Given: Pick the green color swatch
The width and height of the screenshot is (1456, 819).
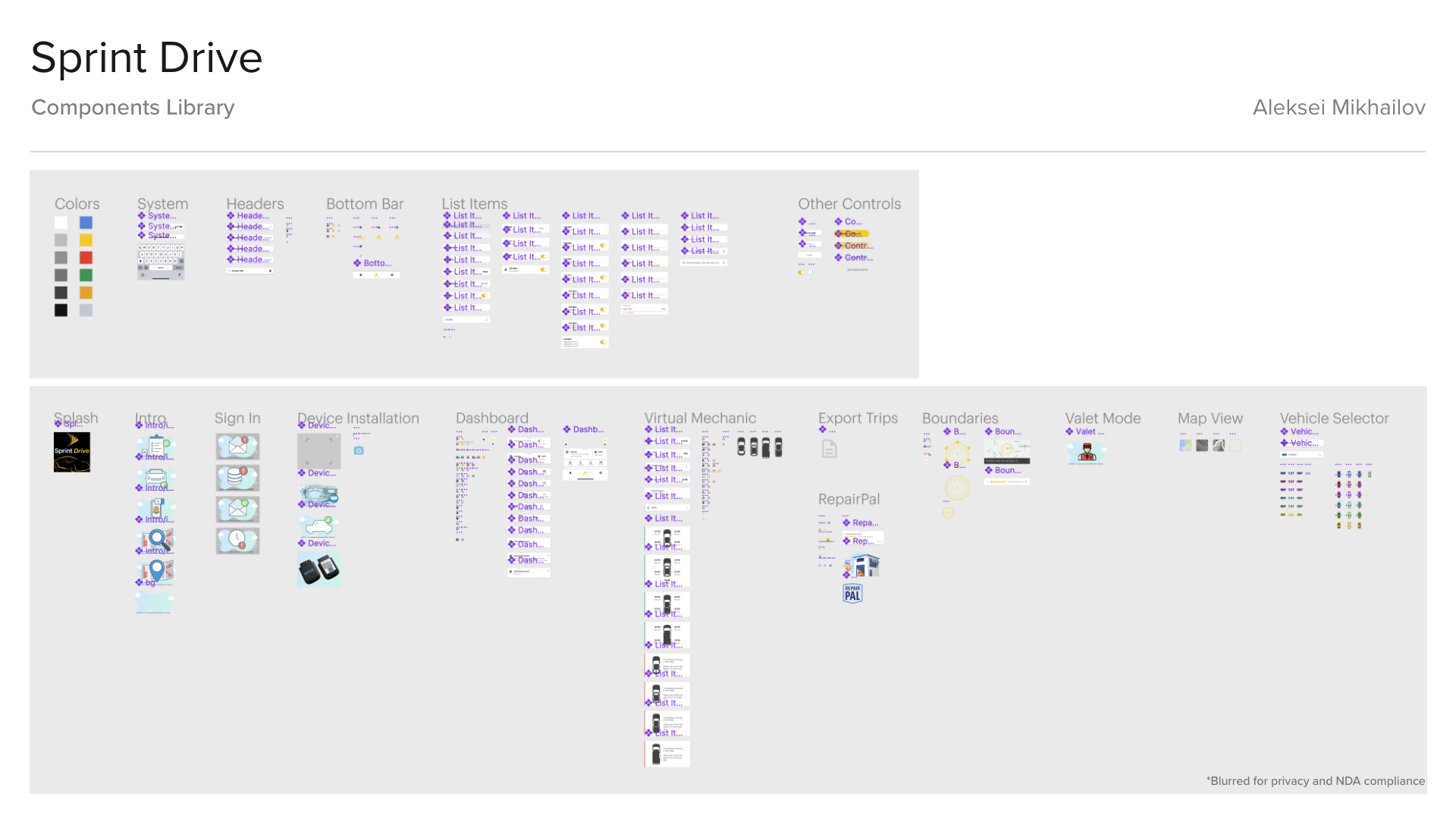Looking at the screenshot, I should click(86, 275).
